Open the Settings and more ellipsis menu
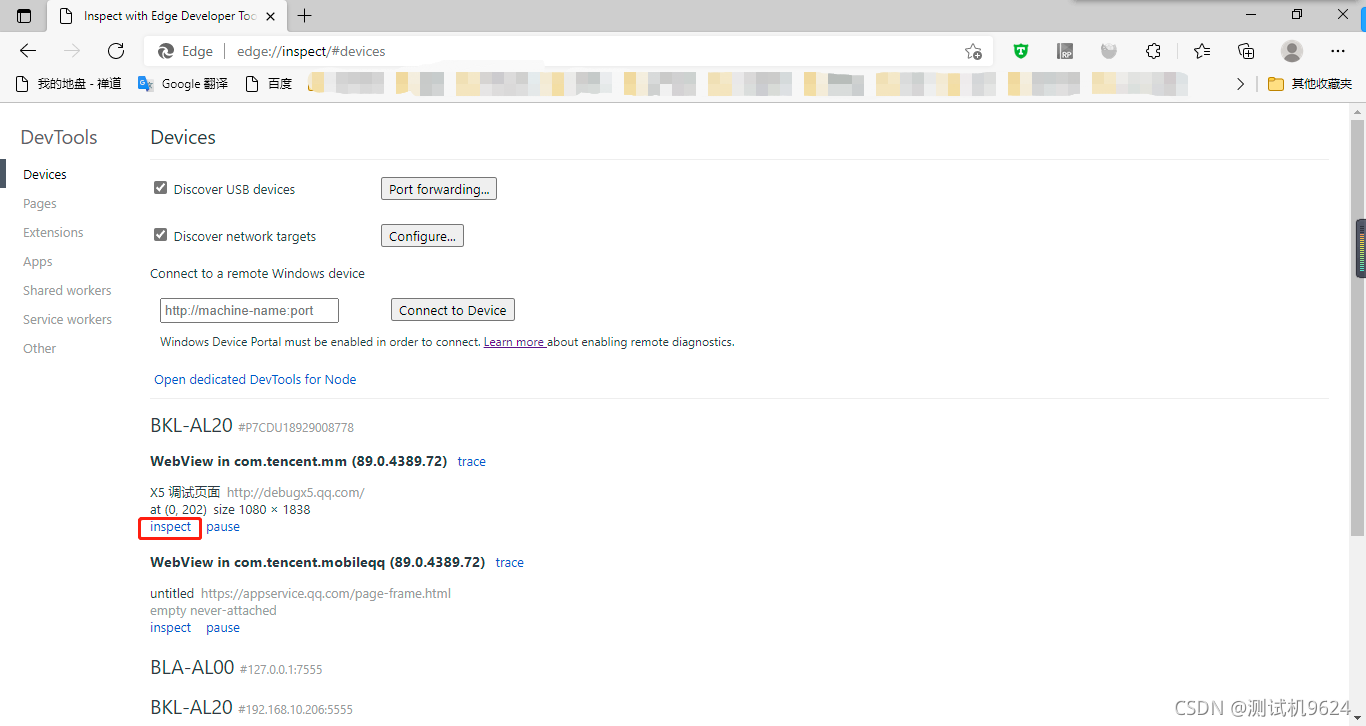 (1338, 51)
